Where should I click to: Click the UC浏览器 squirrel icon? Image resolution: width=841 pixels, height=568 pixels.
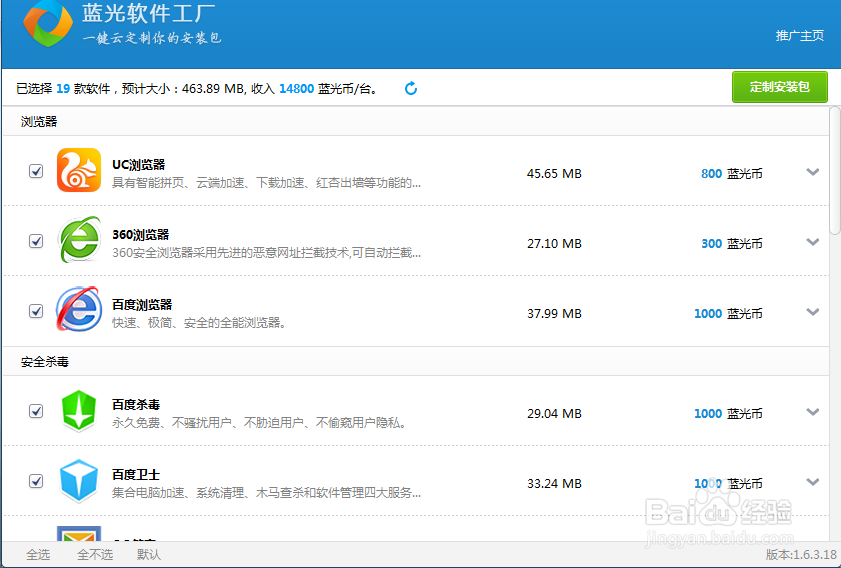tap(79, 170)
